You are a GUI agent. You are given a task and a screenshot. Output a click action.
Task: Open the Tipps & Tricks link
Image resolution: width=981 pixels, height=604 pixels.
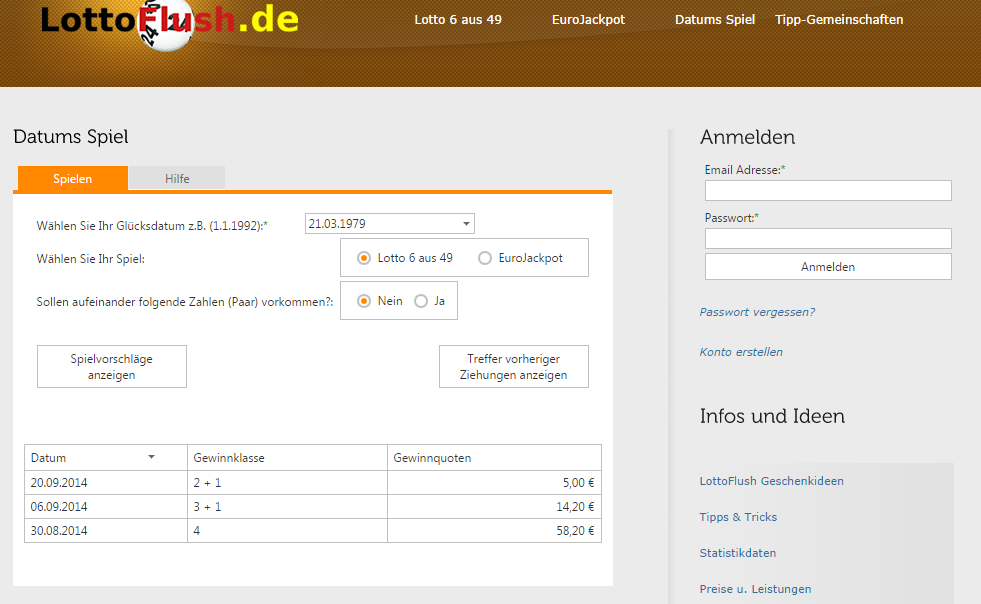(738, 517)
